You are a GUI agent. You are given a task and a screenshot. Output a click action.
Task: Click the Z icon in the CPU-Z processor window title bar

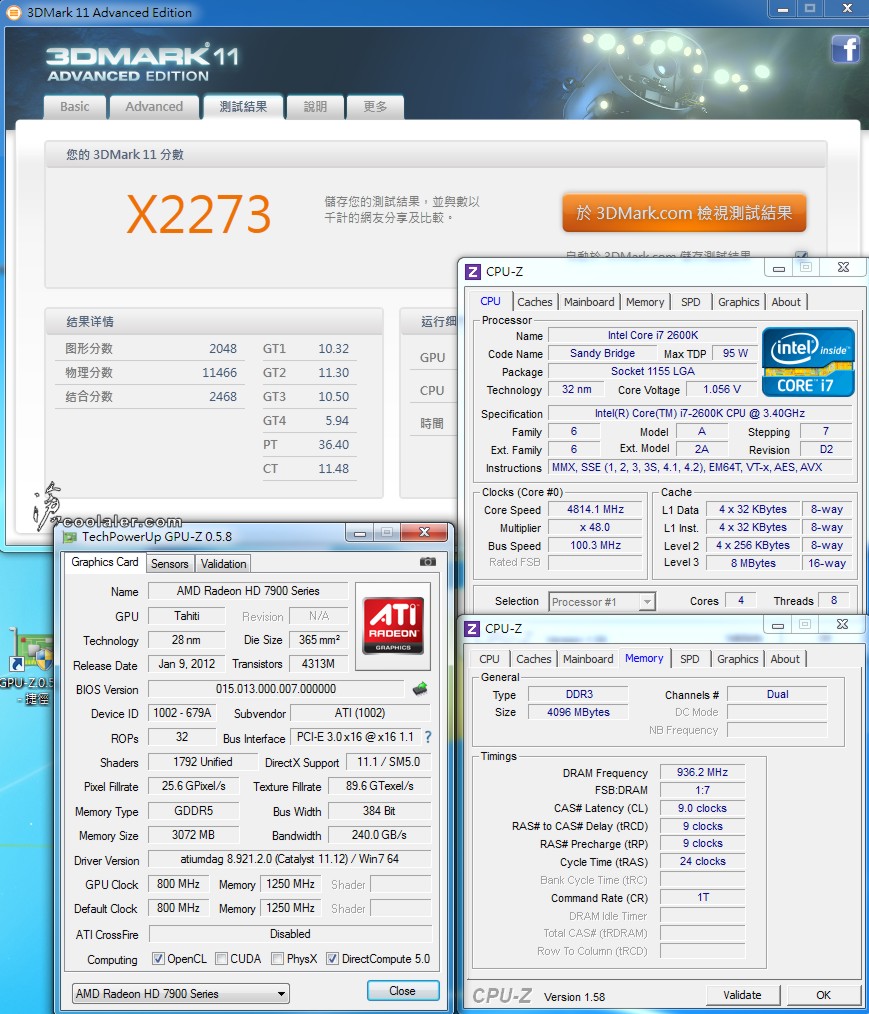(473, 272)
